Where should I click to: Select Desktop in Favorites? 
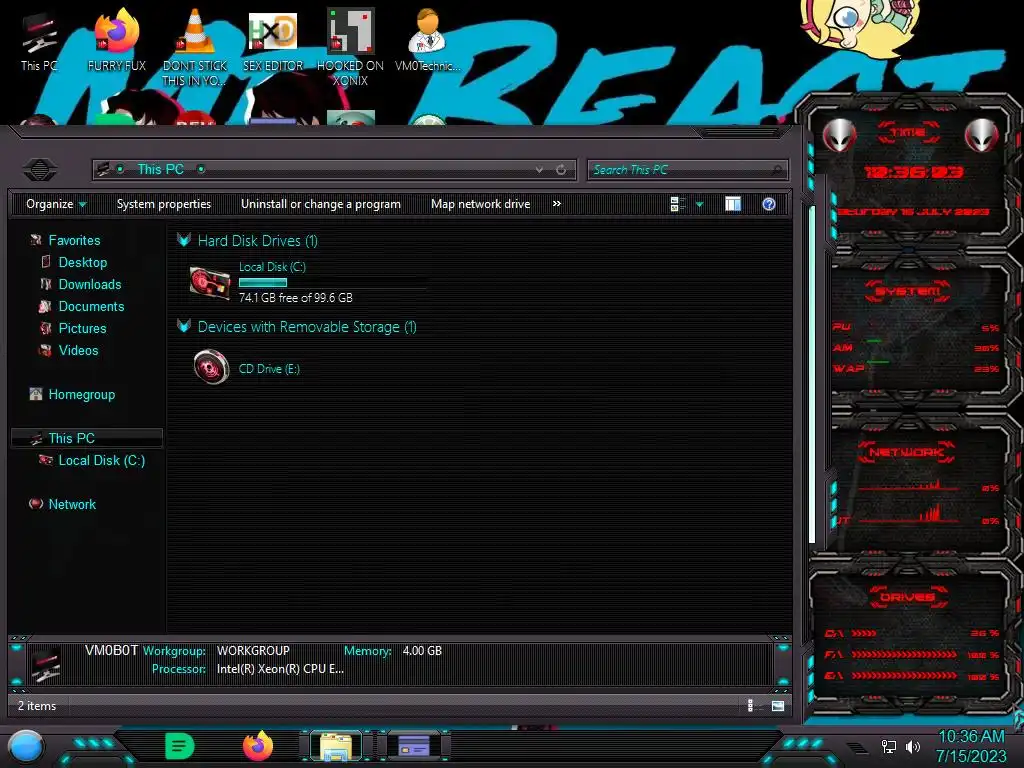coord(83,263)
